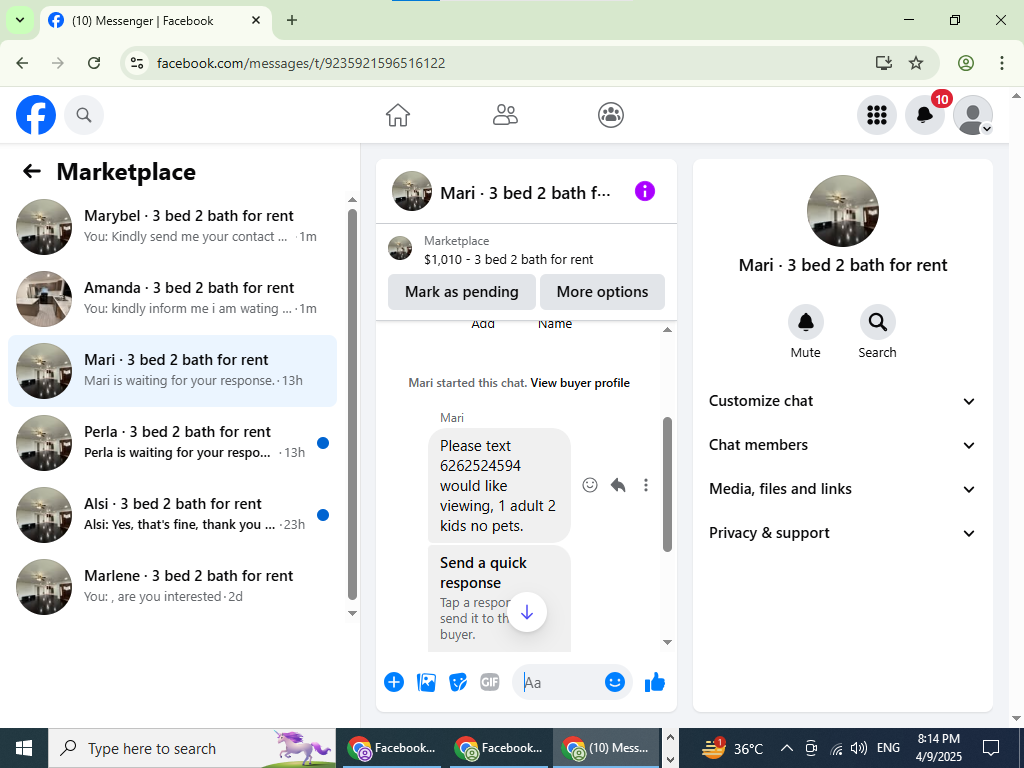Search in conversation magnifier icon
1024x768 pixels.
(x=877, y=322)
